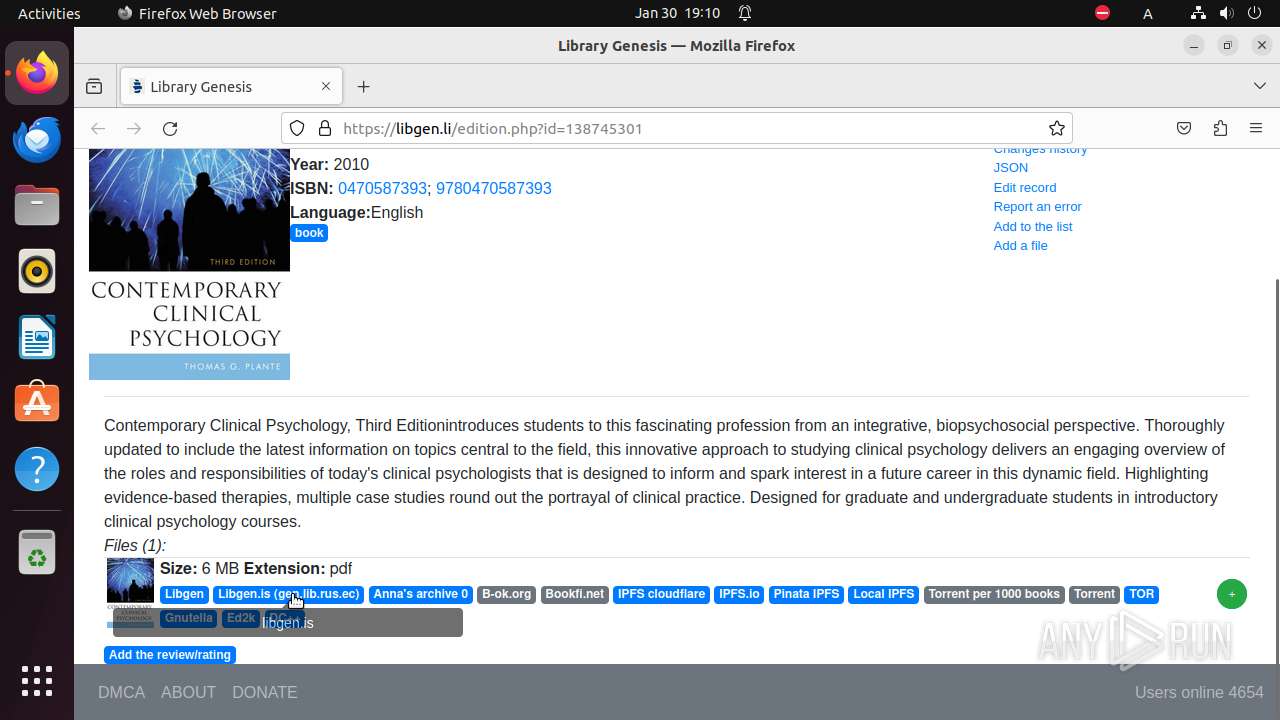Reload the current page
The image size is (1280, 720).
coord(170,128)
